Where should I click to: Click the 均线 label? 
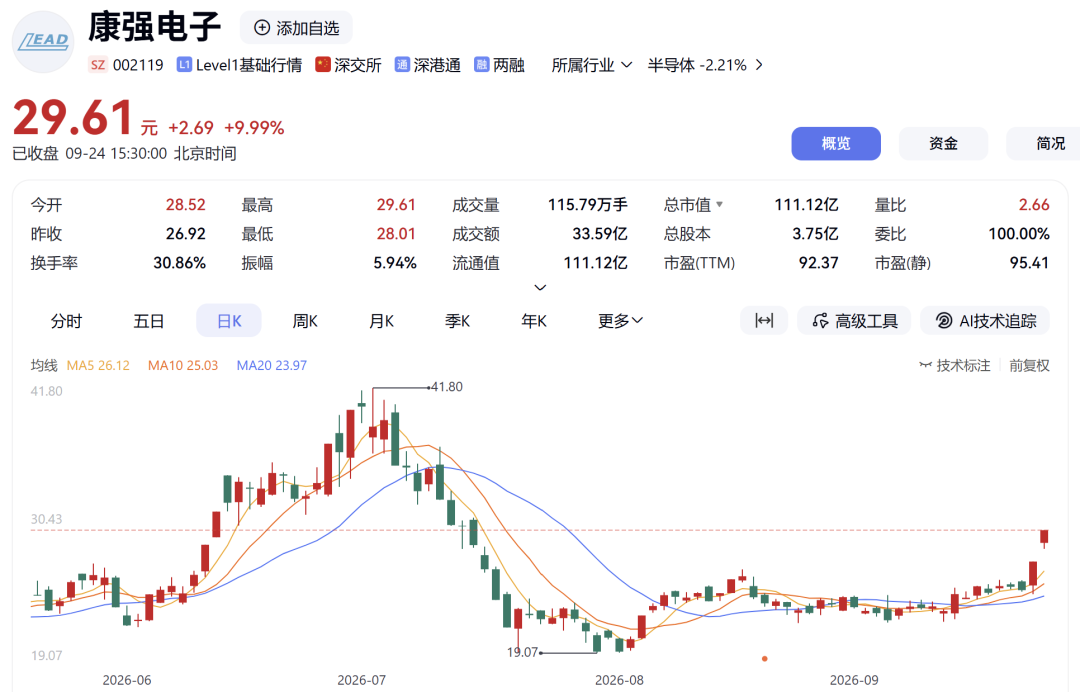point(44,366)
